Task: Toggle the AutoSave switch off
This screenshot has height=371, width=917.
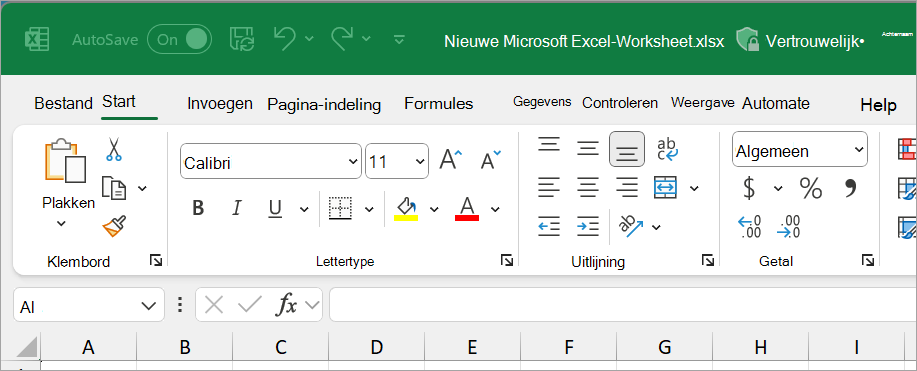Action: (x=180, y=39)
